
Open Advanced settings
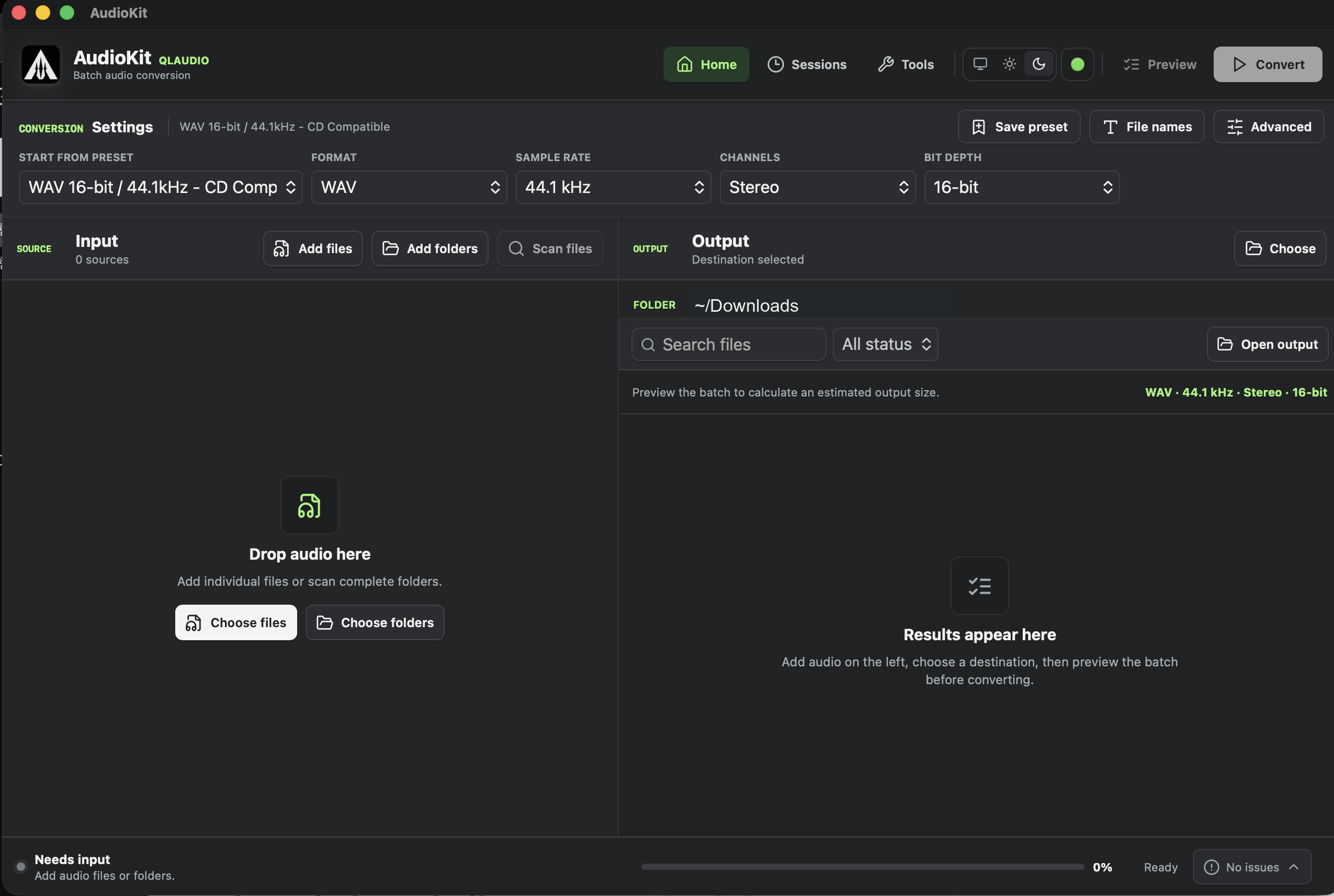point(1269,127)
